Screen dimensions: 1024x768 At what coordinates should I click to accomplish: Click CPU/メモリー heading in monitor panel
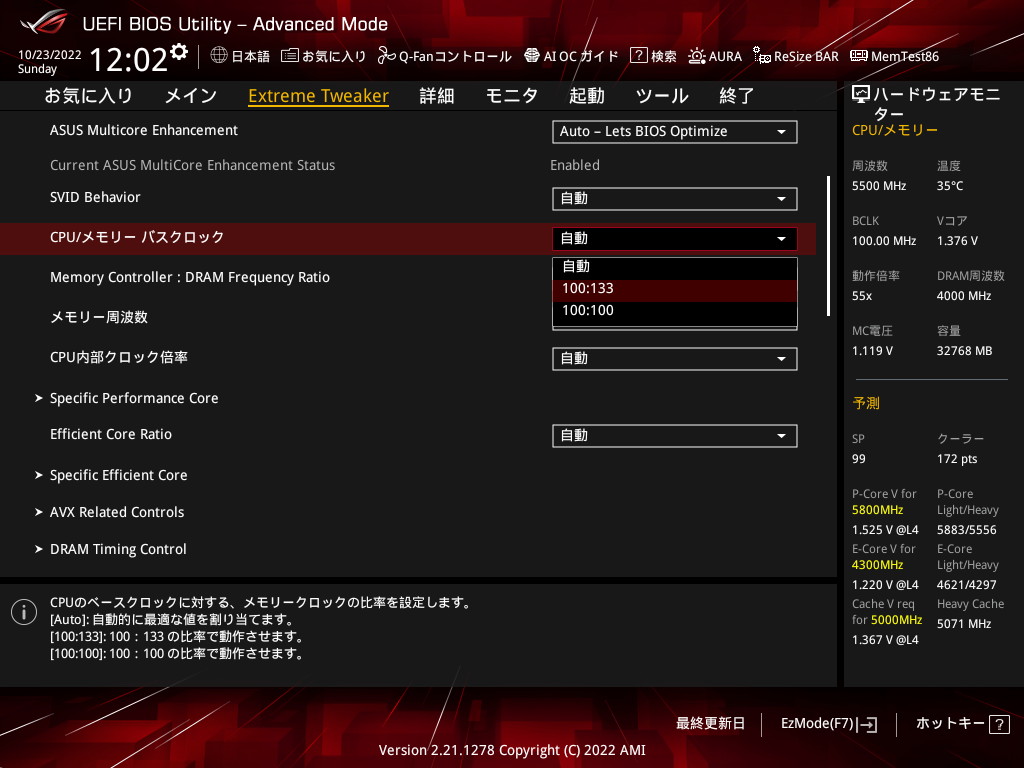[x=895, y=131]
